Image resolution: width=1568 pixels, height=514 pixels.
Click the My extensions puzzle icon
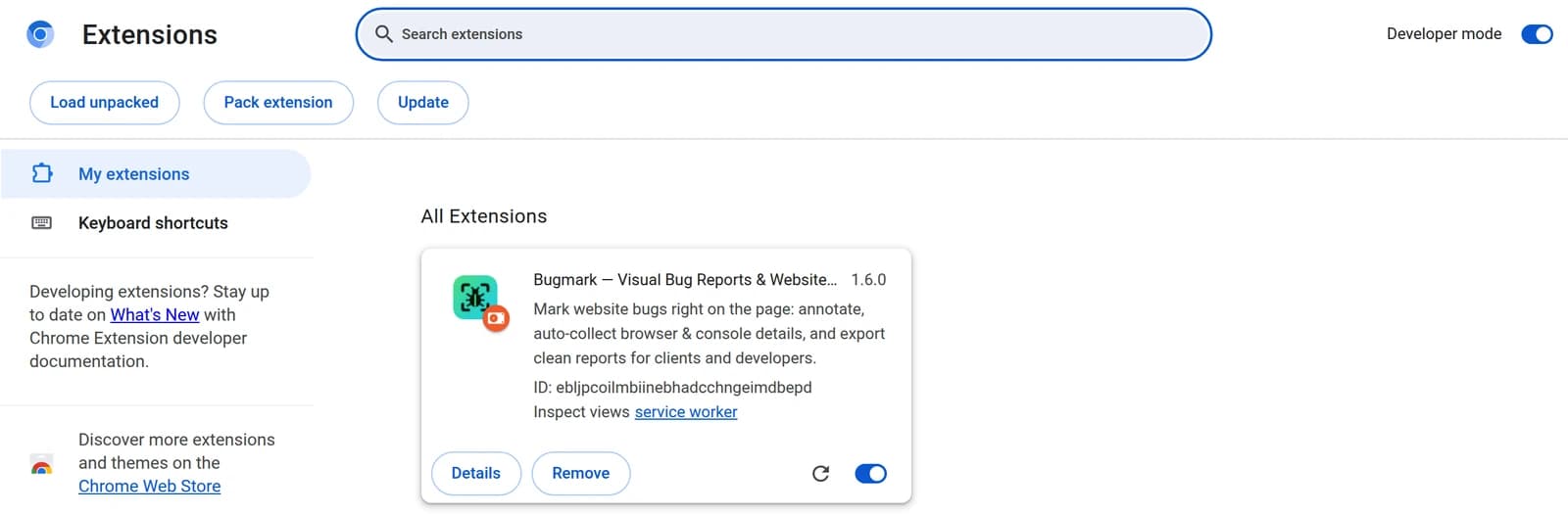[42, 173]
